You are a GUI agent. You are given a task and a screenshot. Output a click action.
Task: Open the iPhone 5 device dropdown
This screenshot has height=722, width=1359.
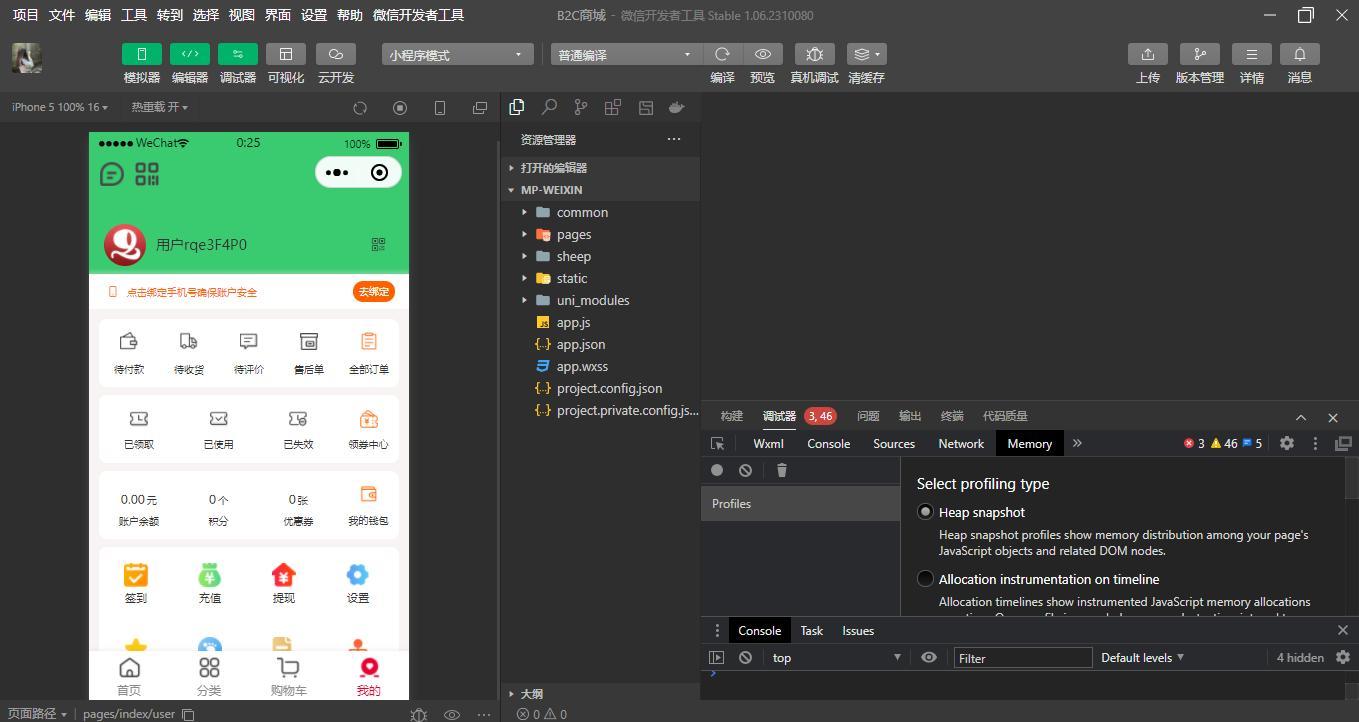click(60, 107)
